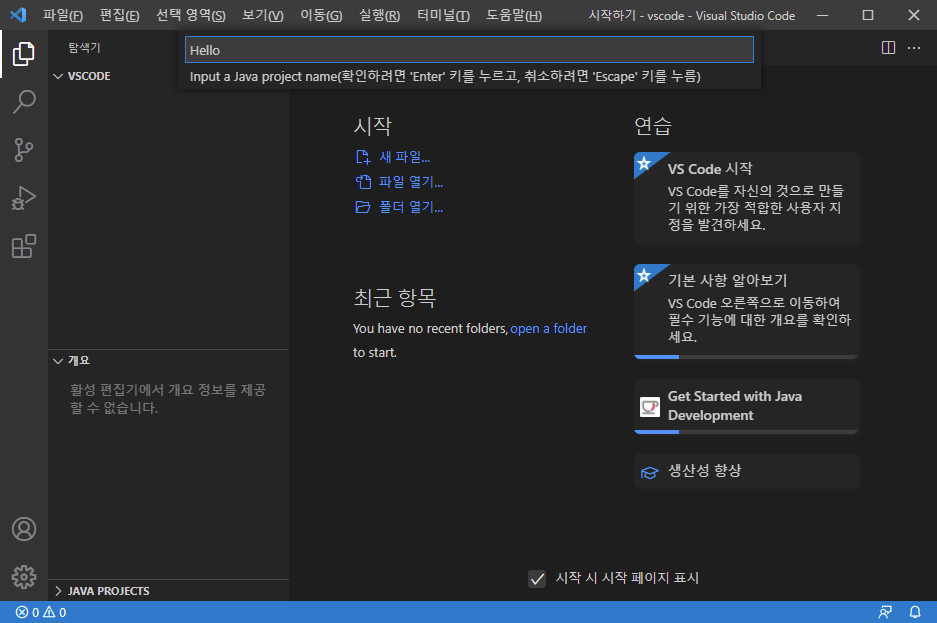Screen dimensions: 937x623
Task: Open the Source Control view
Action: [24, 150]
